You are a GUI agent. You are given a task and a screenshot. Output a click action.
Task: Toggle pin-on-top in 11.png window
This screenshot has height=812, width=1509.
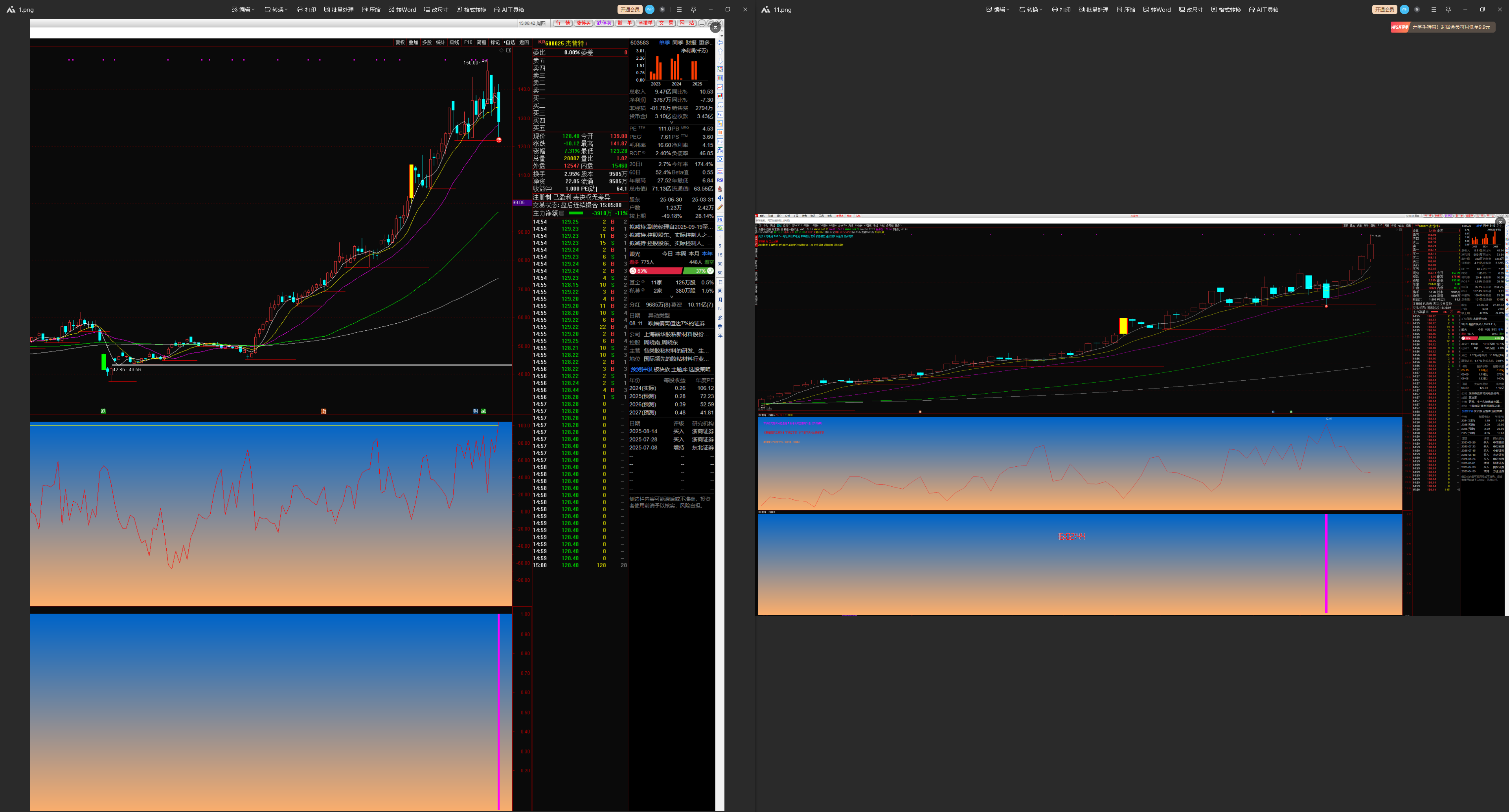click(x=1448, y=9)
